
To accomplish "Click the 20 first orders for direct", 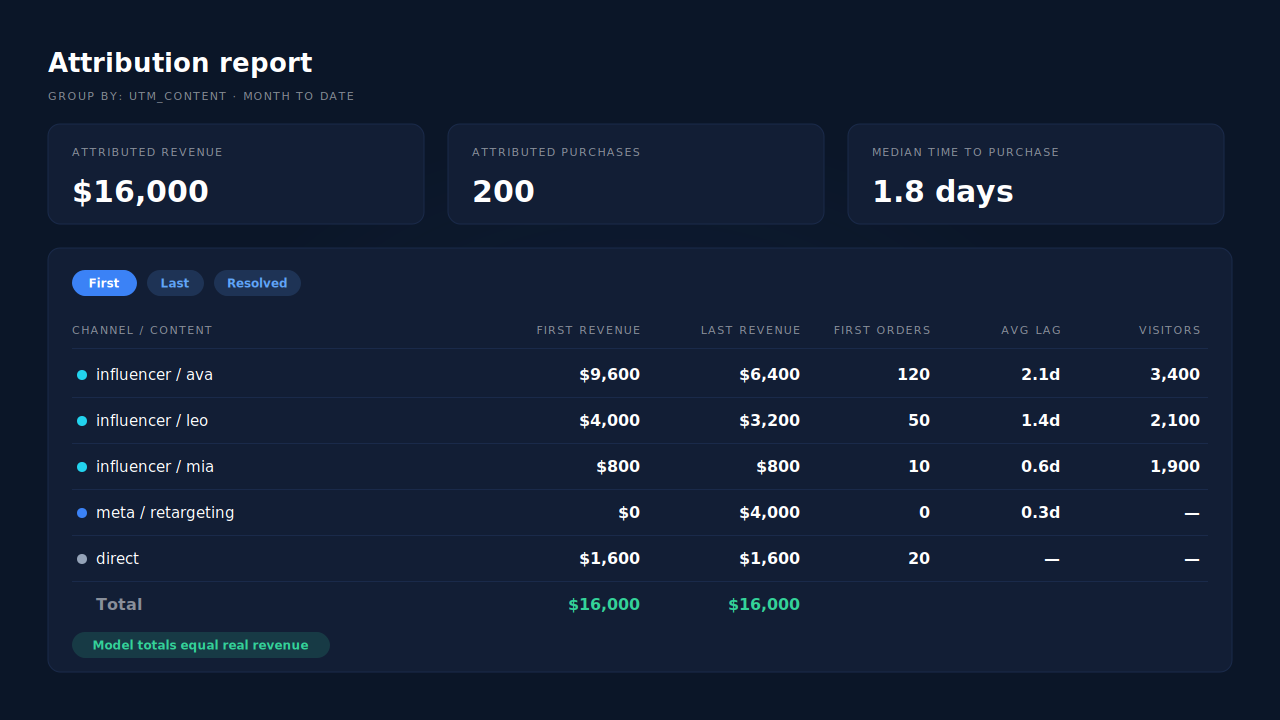I will [x=919, y=559].
